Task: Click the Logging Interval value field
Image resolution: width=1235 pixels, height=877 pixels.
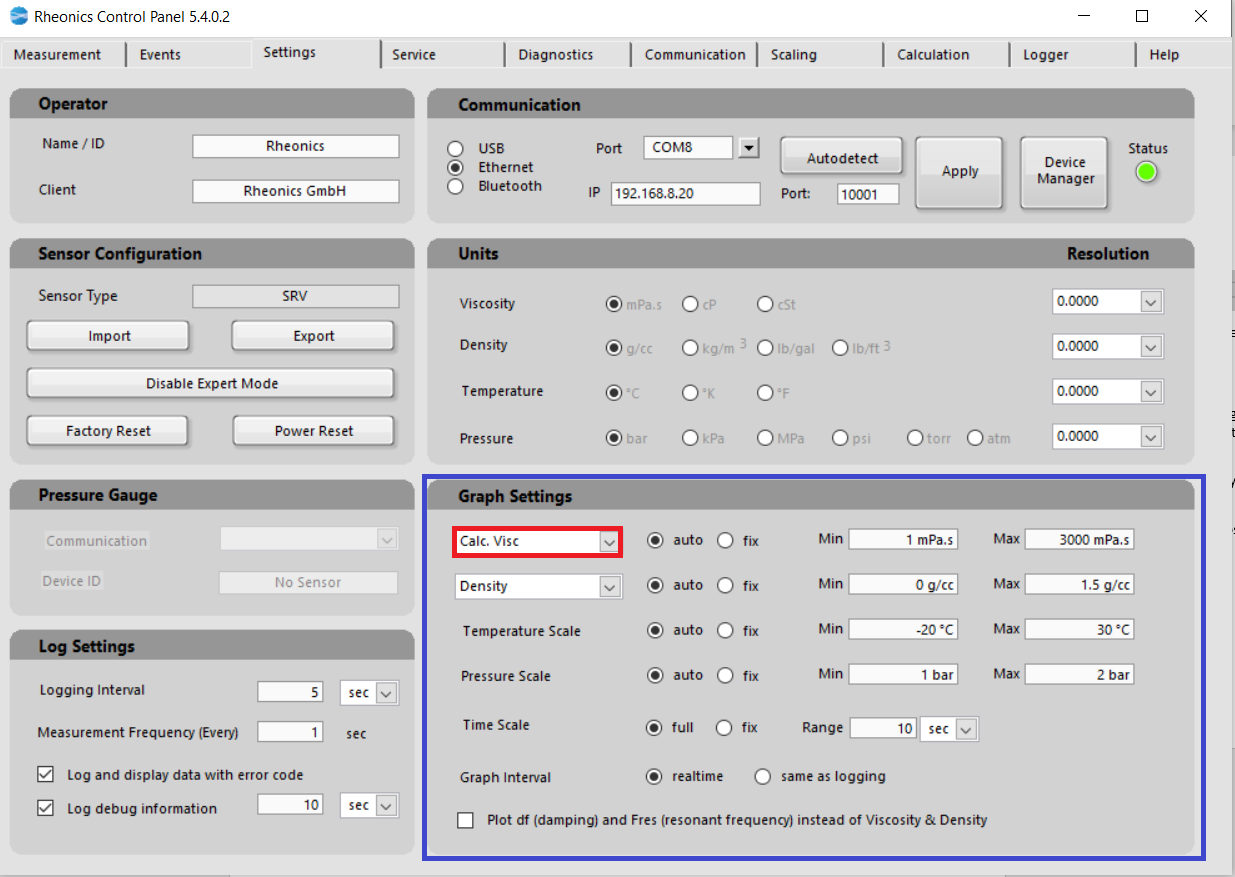Action: (290, 692)
